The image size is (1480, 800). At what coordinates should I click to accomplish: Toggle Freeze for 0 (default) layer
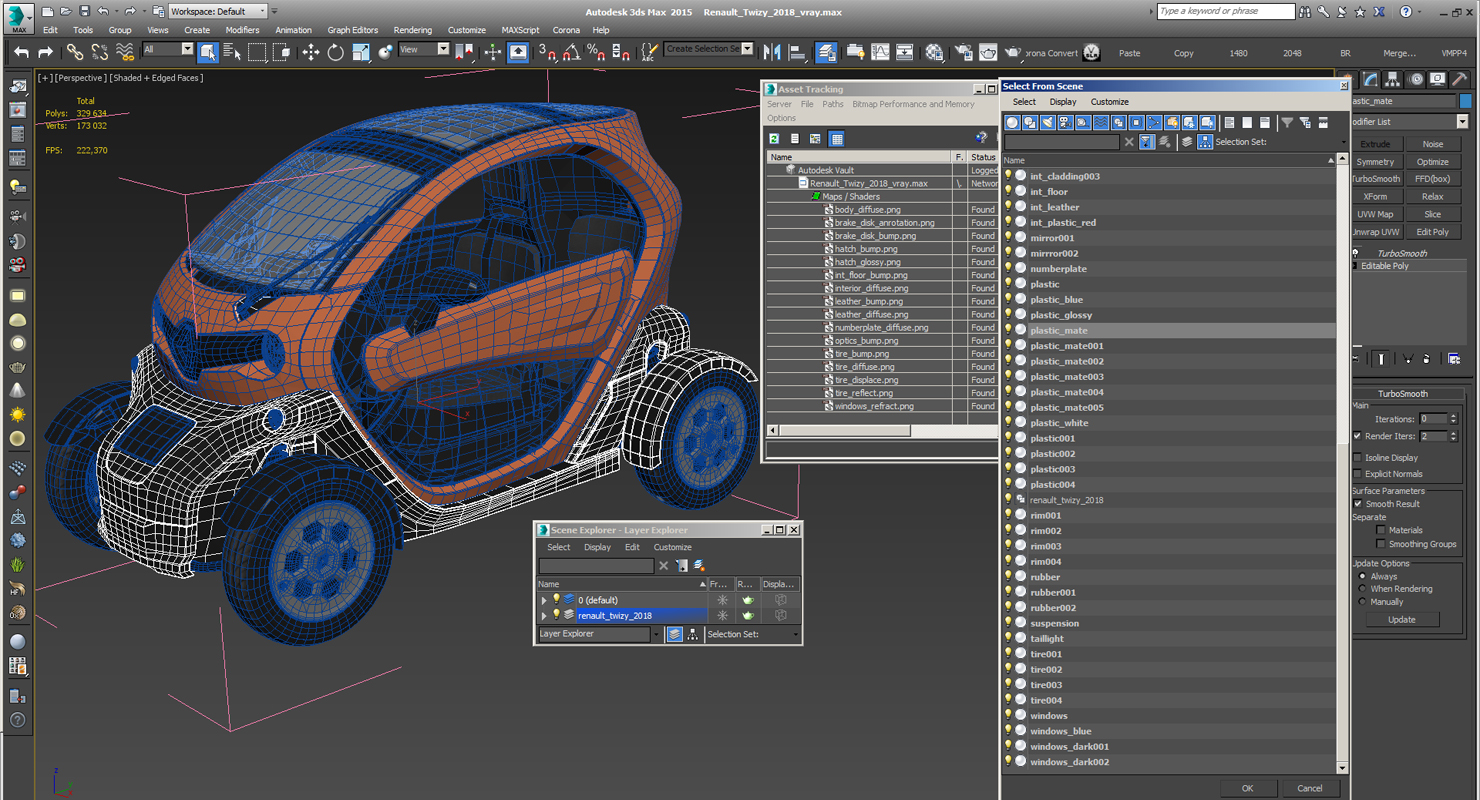point(722,600)
